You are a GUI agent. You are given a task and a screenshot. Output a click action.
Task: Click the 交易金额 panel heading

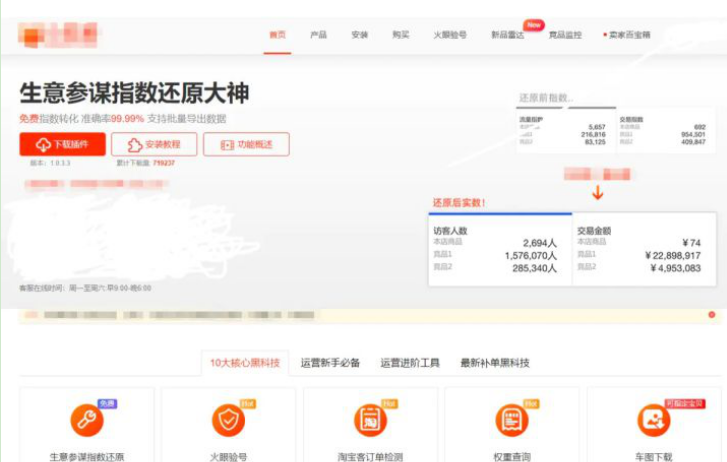tap(594, 231)
